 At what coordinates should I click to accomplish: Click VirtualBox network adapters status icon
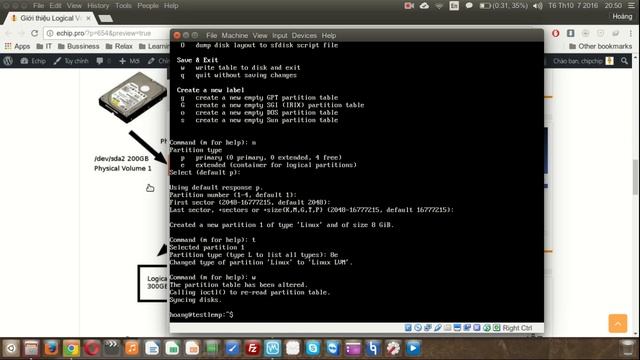tap(428, 328)
